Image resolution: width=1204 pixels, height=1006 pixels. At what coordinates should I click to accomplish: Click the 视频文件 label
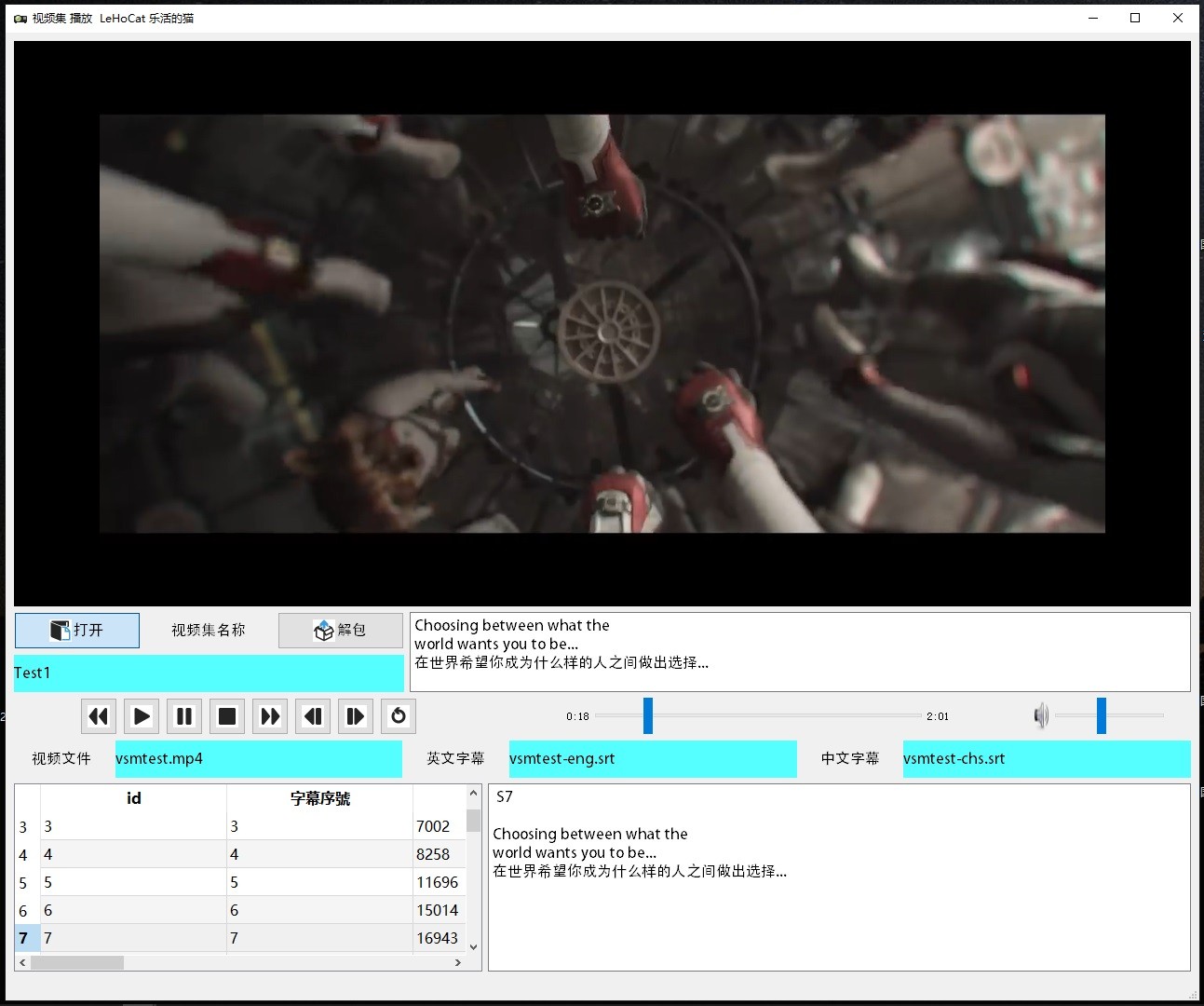(x=61, y=759)
